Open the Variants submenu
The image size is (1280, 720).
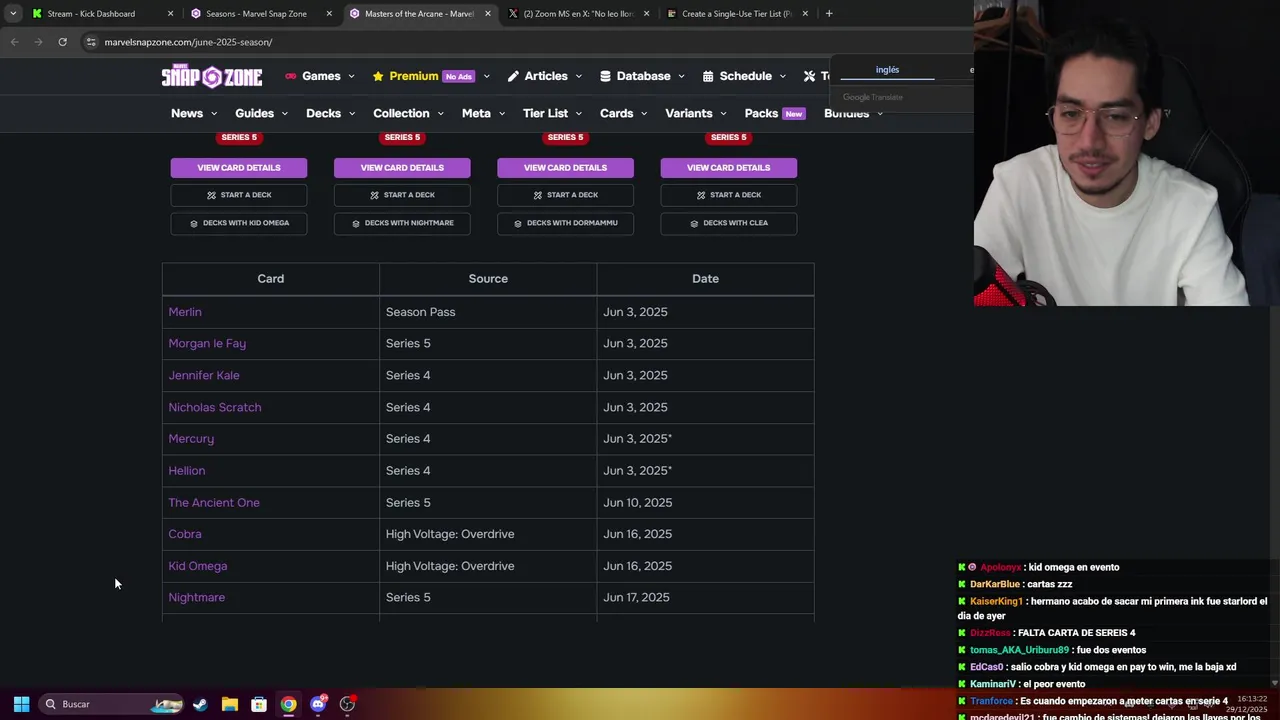[696, 113]
